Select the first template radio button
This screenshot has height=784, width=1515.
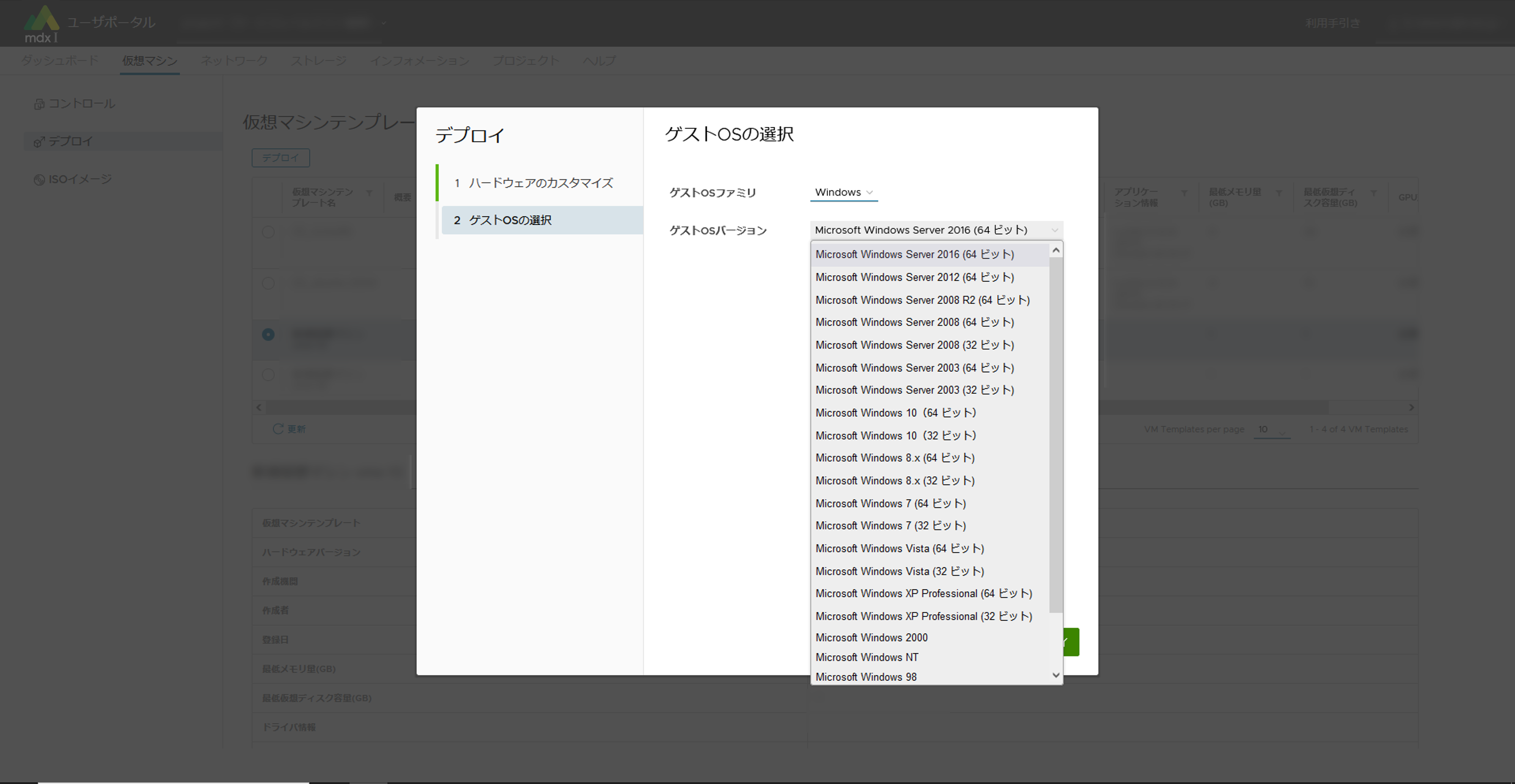tap(268, 232)
